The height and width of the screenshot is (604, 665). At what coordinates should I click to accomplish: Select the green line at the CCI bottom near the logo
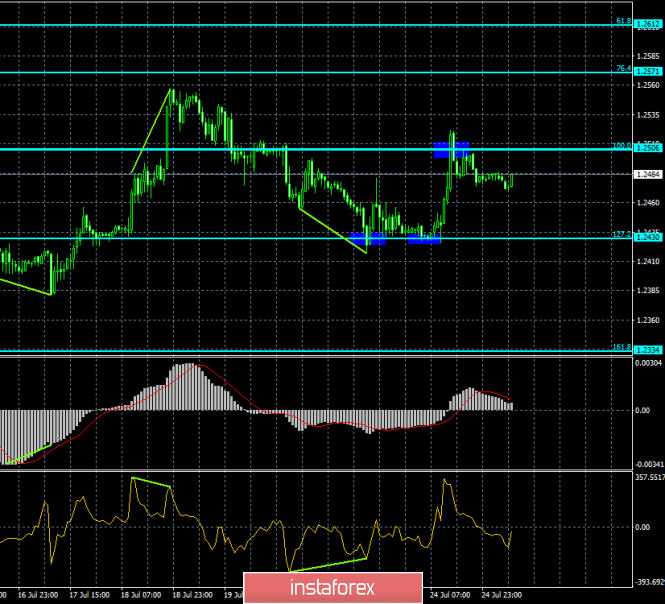329,565
